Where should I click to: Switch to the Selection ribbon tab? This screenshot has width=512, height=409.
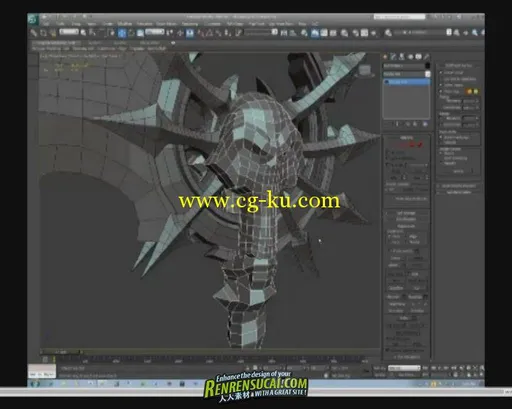pyautogui.click(x=120, y=43)
